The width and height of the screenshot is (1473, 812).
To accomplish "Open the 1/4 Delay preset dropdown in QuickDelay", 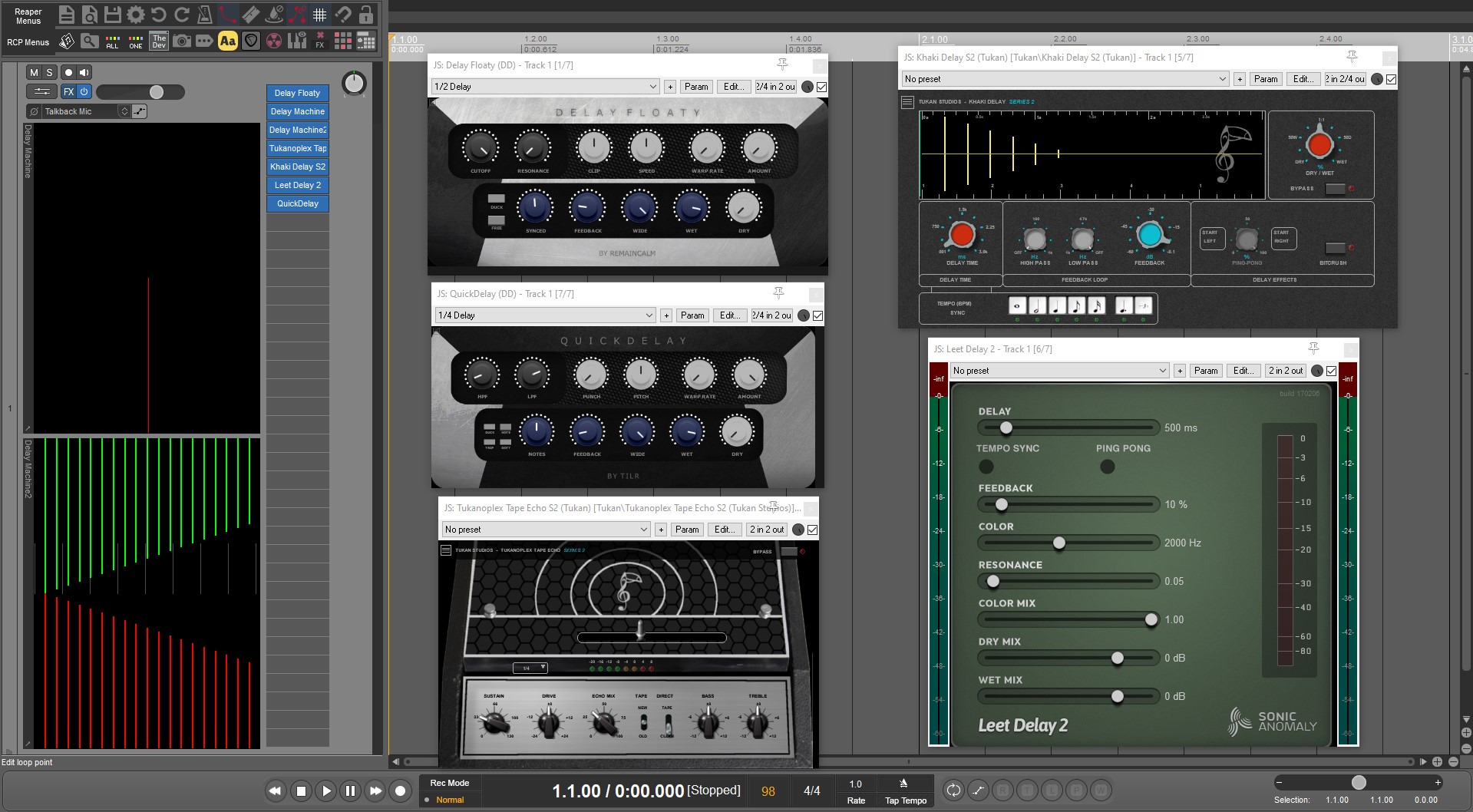I will (545, 315).
